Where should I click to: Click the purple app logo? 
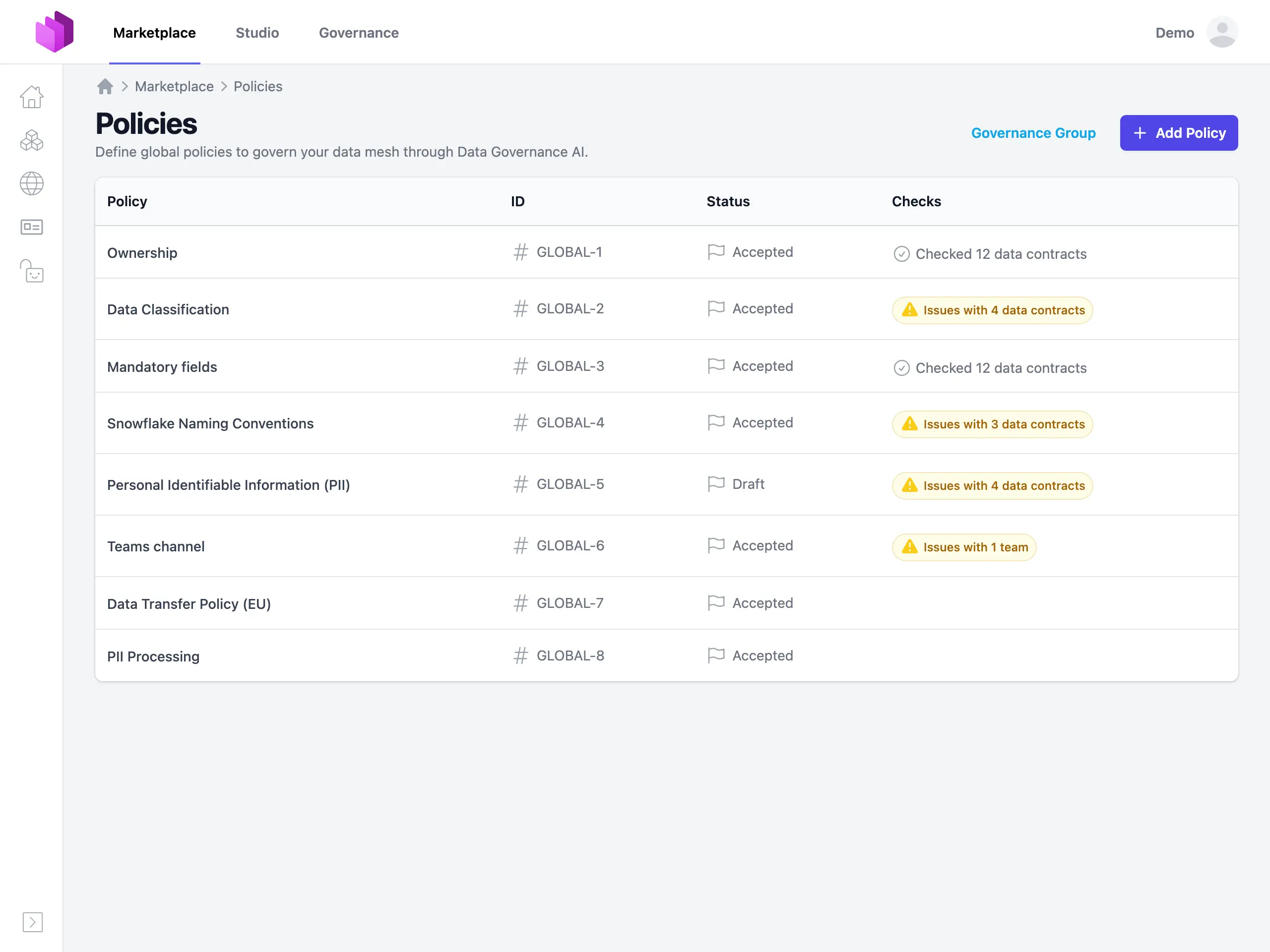point(55,32)
